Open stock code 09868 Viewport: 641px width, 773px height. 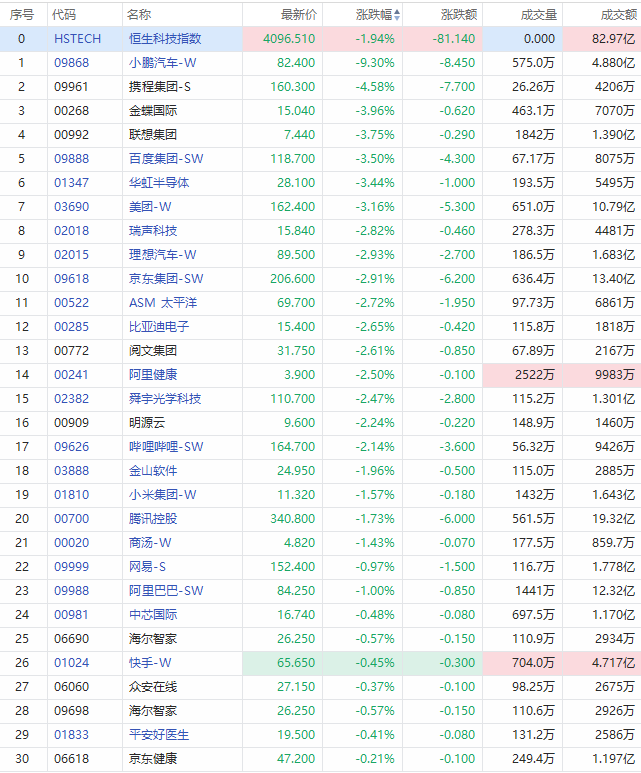(71, 63)
